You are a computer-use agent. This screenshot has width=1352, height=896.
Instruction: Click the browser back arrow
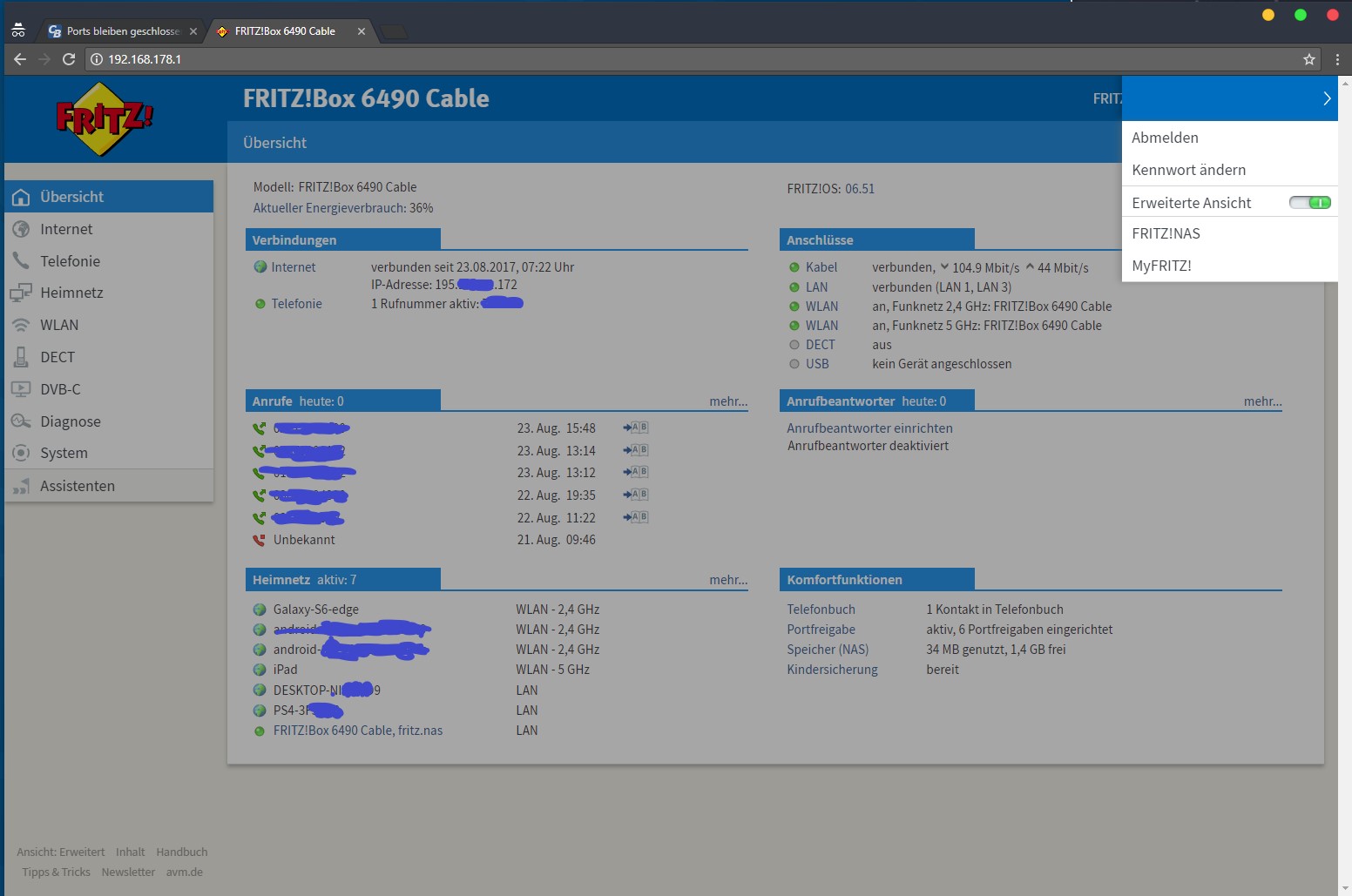pos(20,59)
